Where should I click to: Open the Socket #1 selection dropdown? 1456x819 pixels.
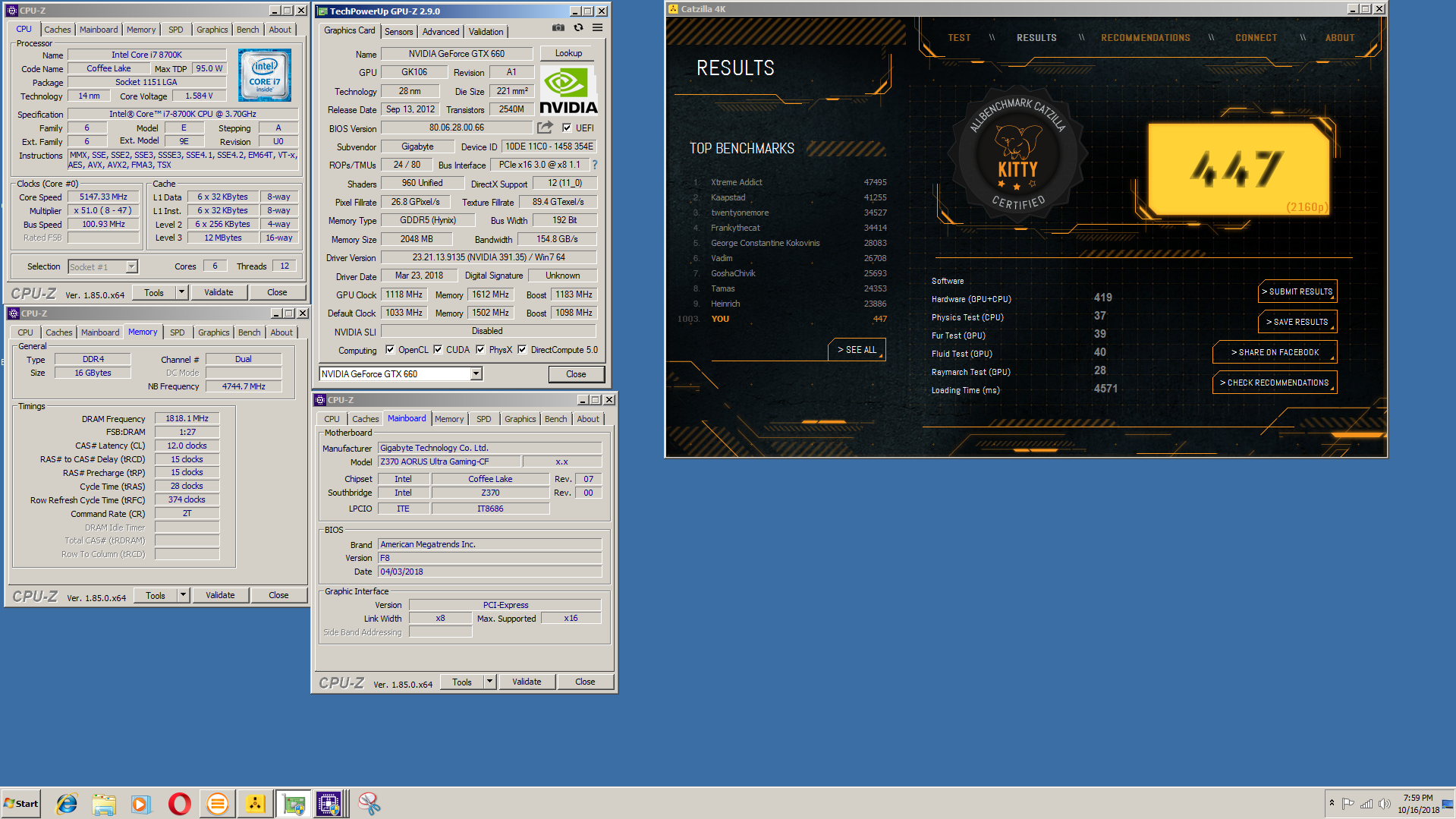point(131,266)
